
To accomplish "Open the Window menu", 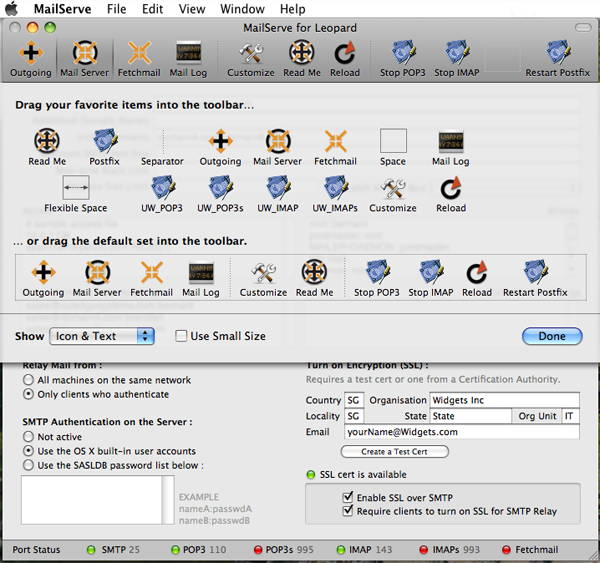I will tap(242, 9).
